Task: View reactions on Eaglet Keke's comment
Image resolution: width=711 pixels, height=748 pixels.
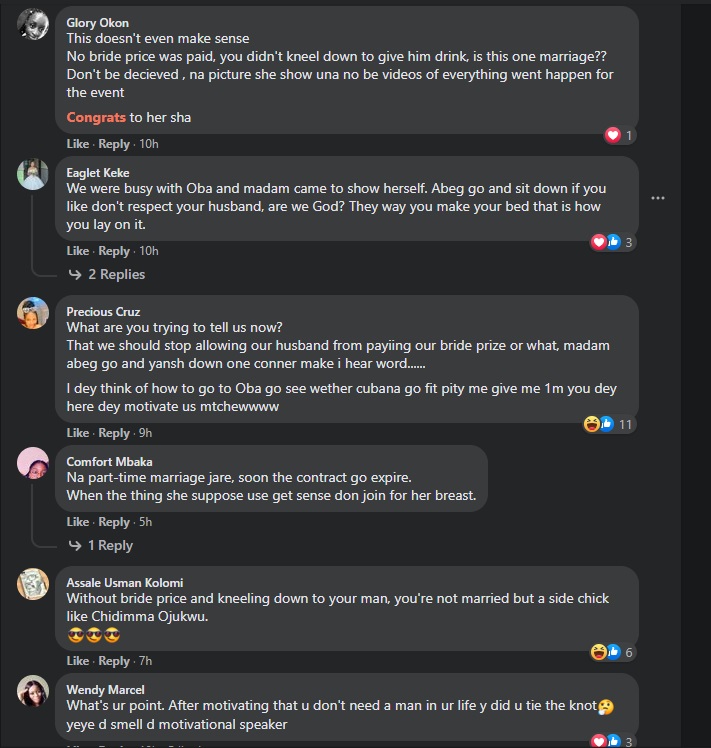Action: pyautogui.click(x=612, y=242)
